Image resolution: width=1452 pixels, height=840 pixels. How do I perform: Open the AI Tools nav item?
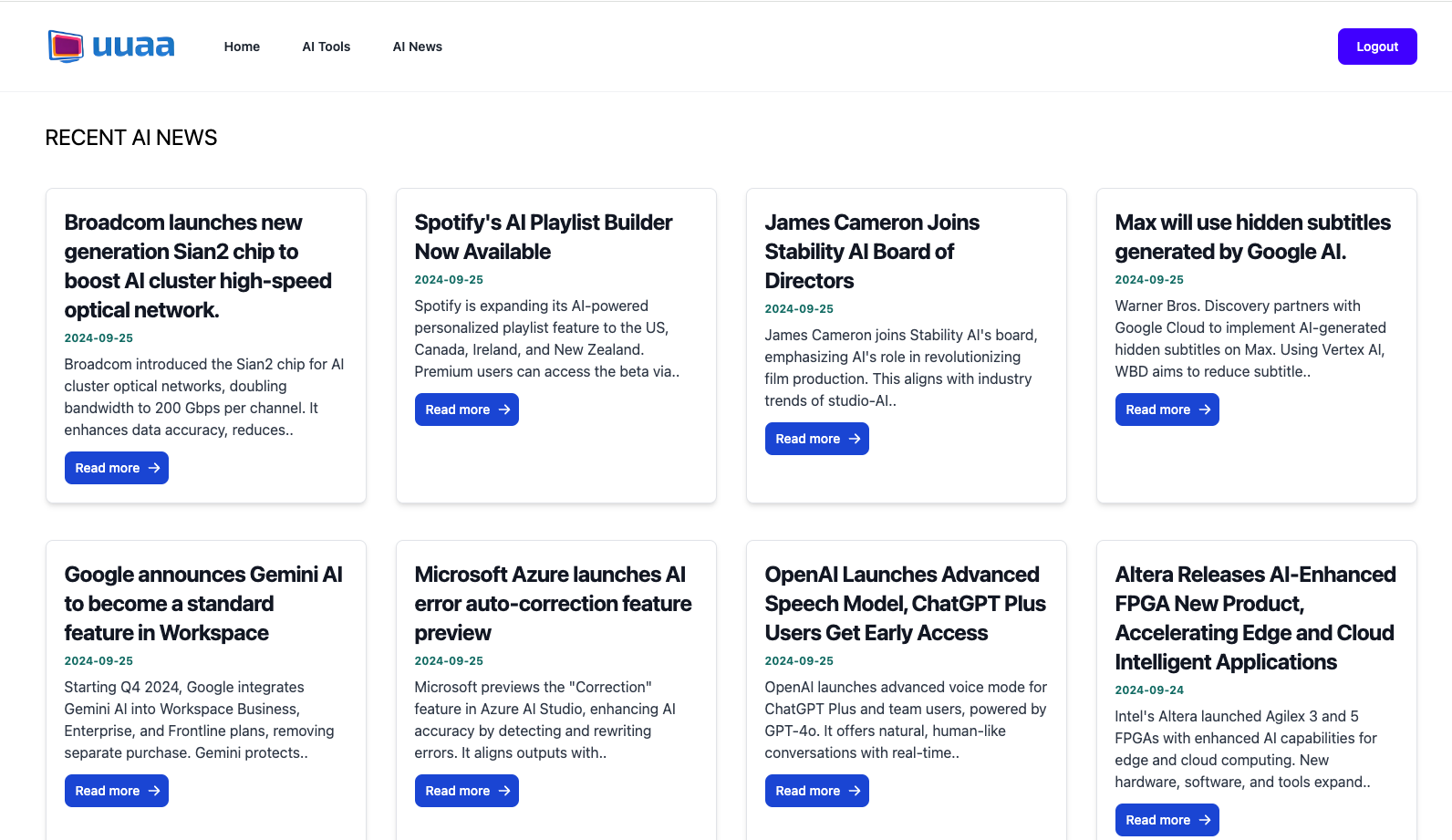(x=327, y=47)
